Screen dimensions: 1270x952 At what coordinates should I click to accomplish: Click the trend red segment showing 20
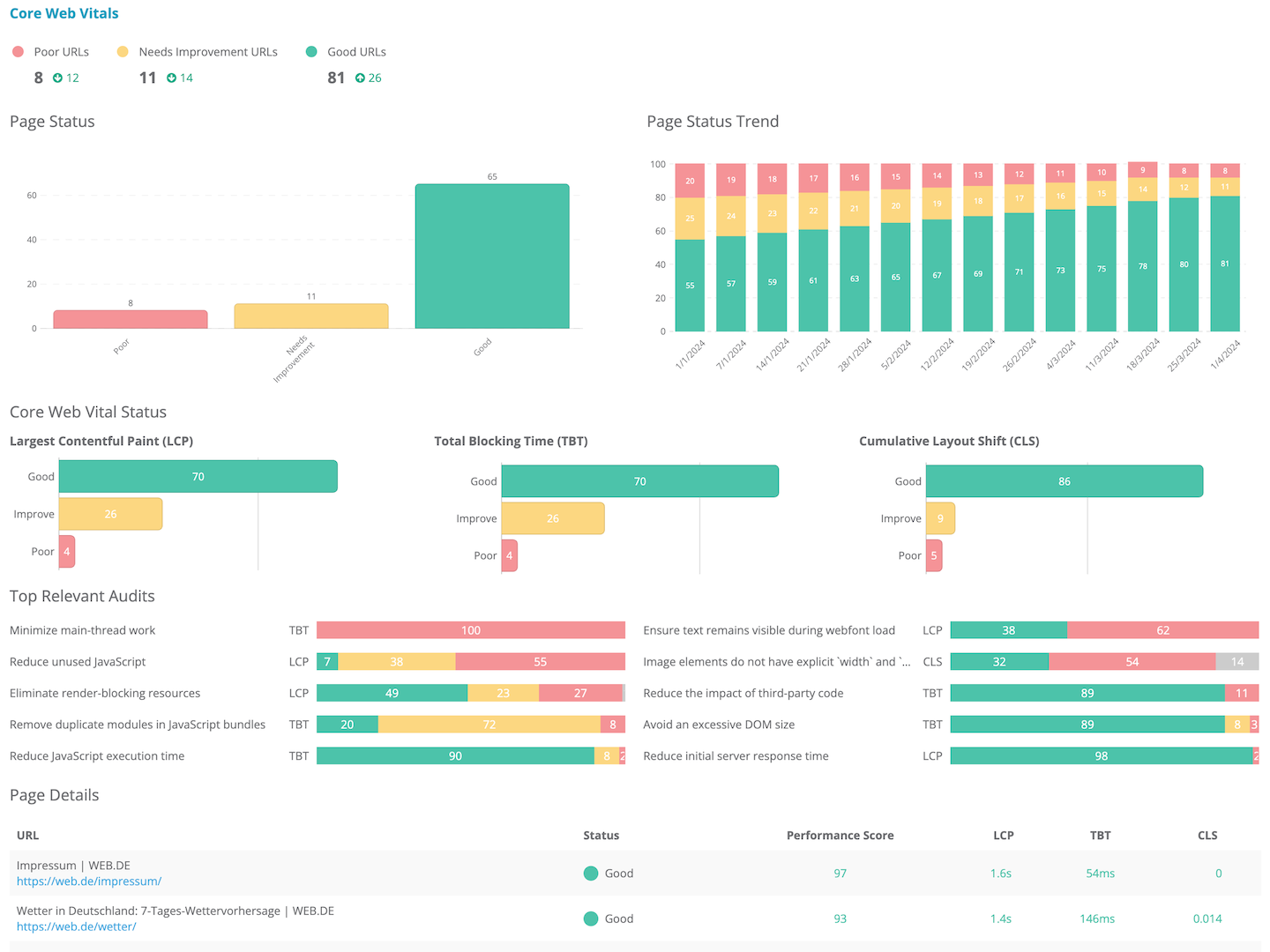[690, 181]
